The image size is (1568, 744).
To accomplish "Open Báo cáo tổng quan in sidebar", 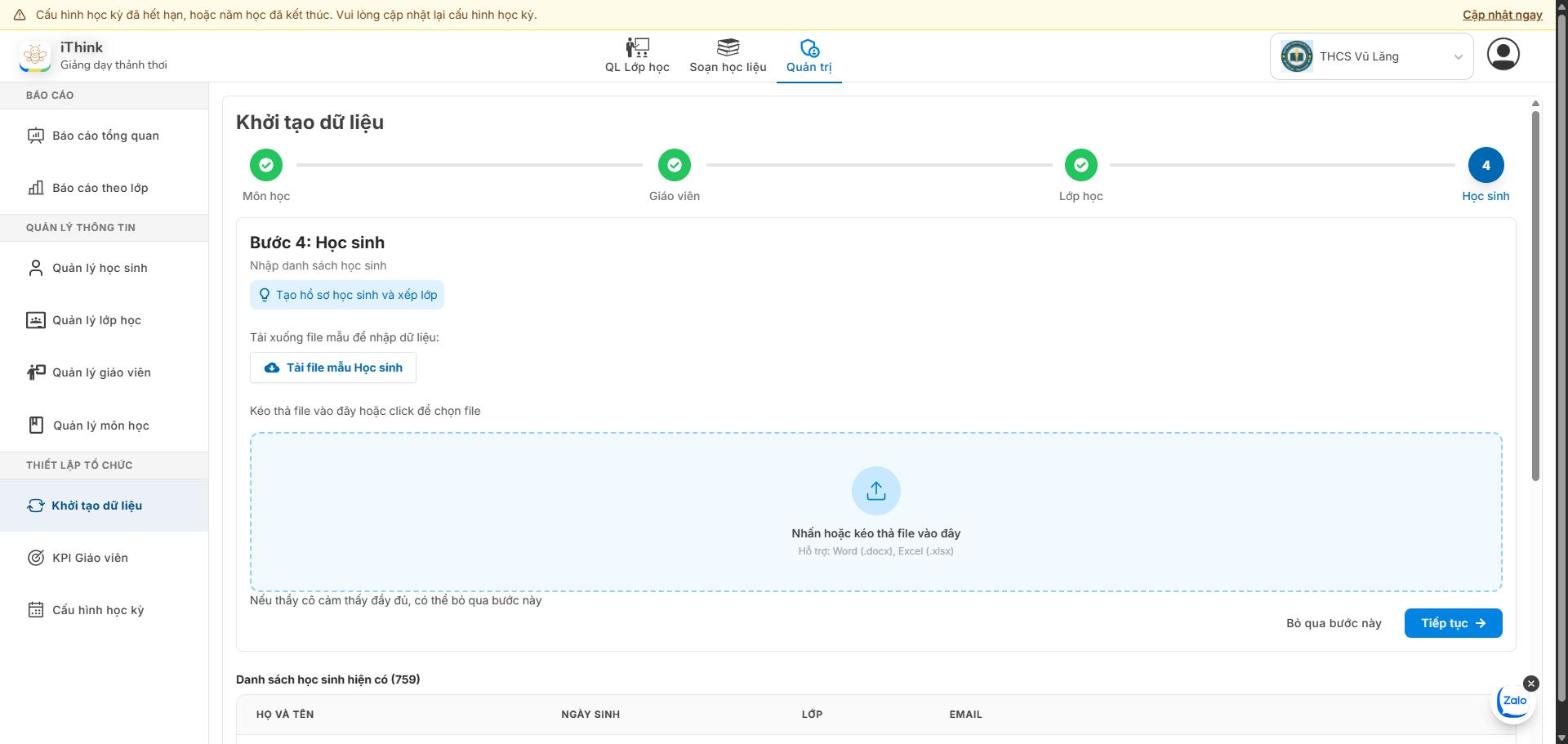I will click(104, 136).
